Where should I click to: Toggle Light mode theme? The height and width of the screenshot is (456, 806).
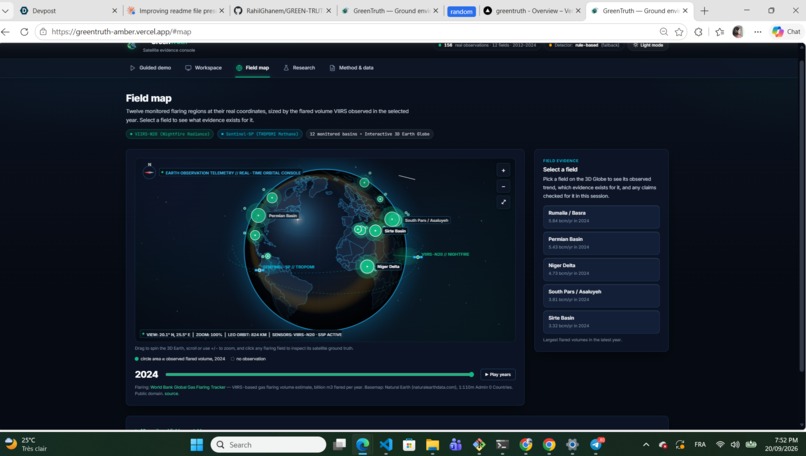(648, 45)
